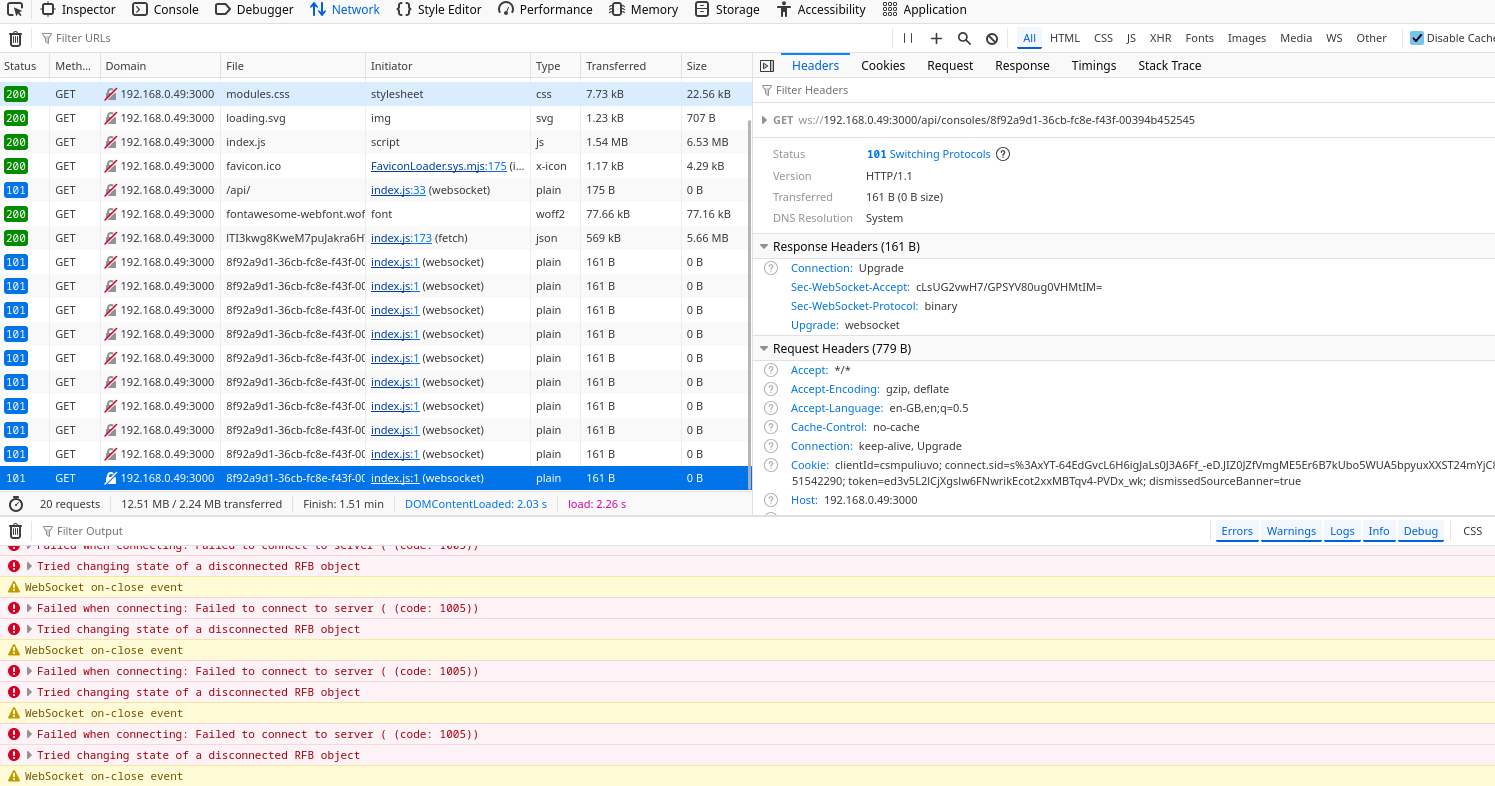Open request blocking icon
The height and width of the screenshot is (786, 1495).
pyautogui.click(x=992, y=38)
